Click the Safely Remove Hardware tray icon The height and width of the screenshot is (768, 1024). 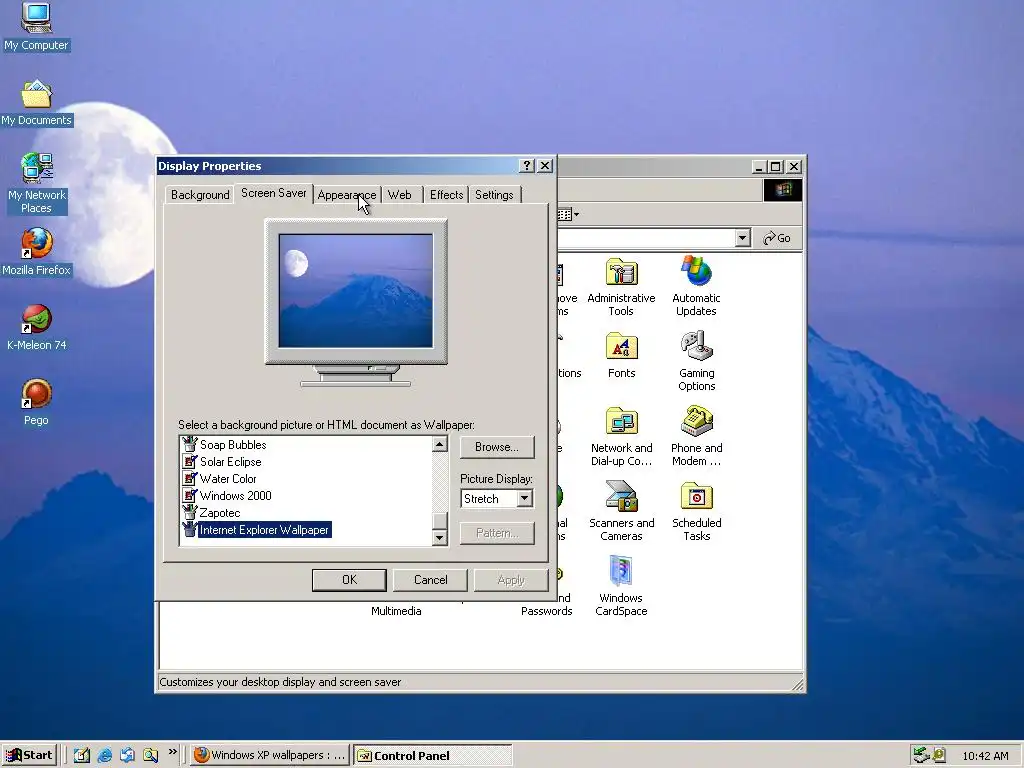[x=921, y=755]
